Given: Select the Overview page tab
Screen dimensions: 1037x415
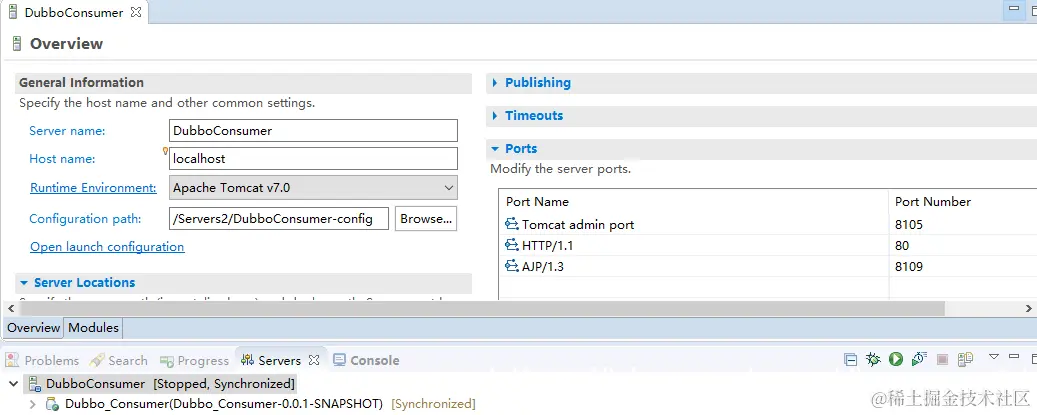Looking at the screenshot, I should pyautogui.click(x=34, y=328).
